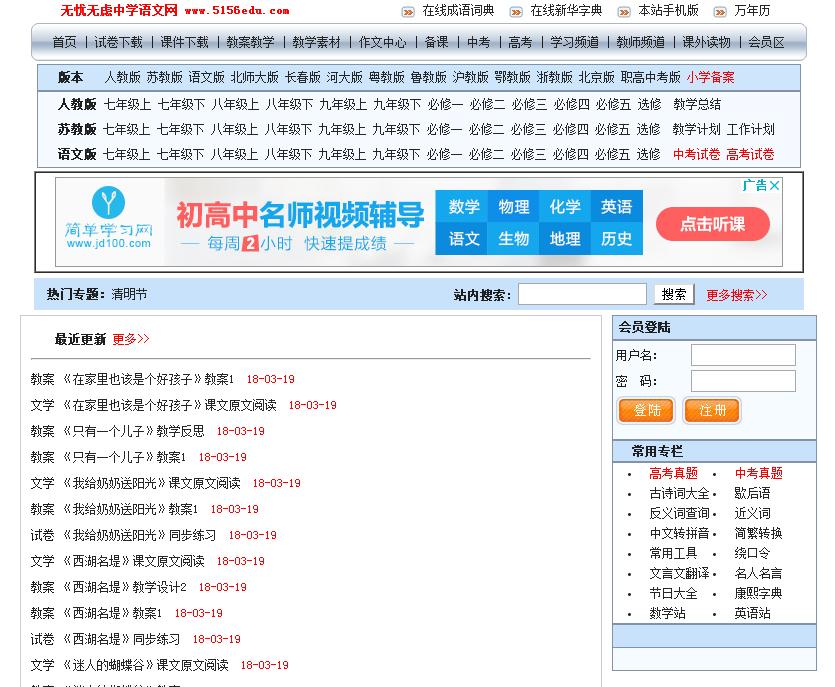
Task: Open the 高考真题 link in 常用专栏
Action: [x=673, y=473]
